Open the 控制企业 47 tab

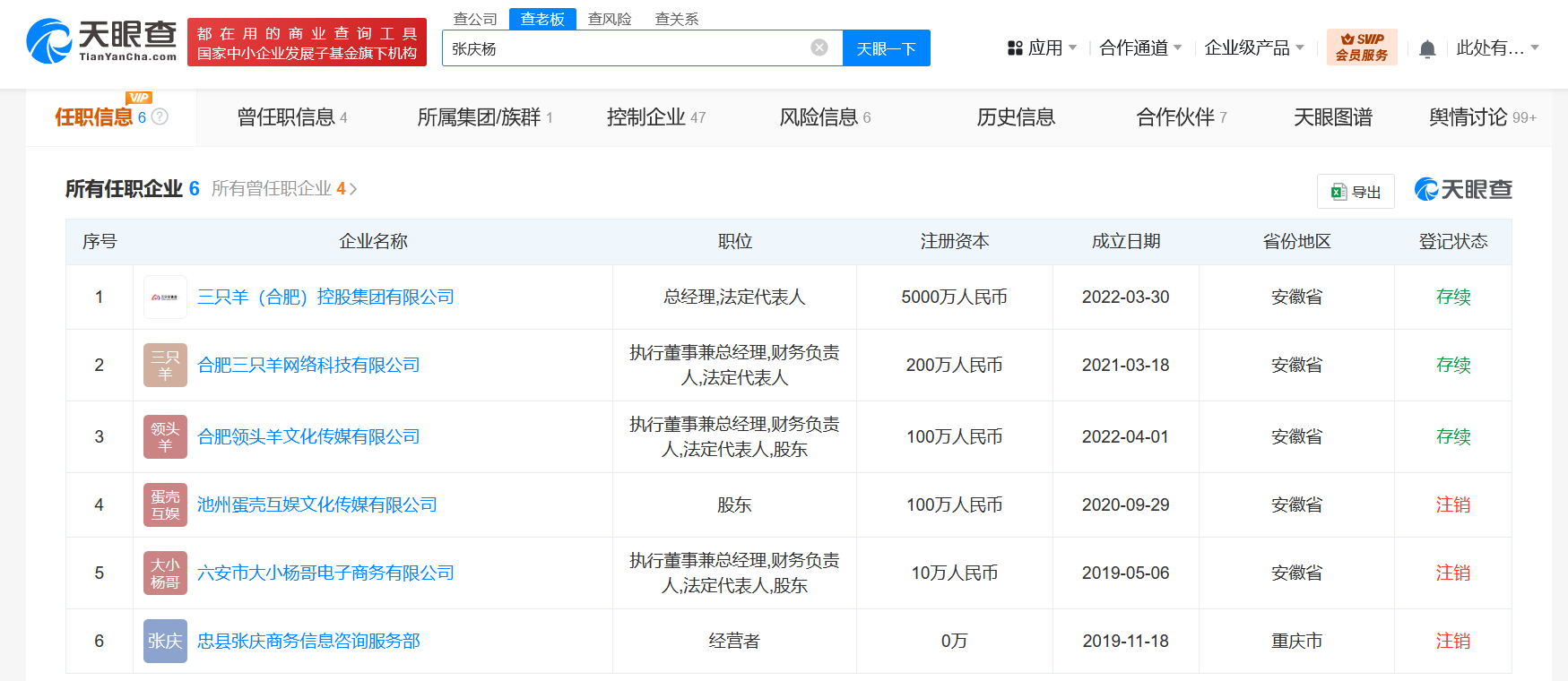[656, 117]
